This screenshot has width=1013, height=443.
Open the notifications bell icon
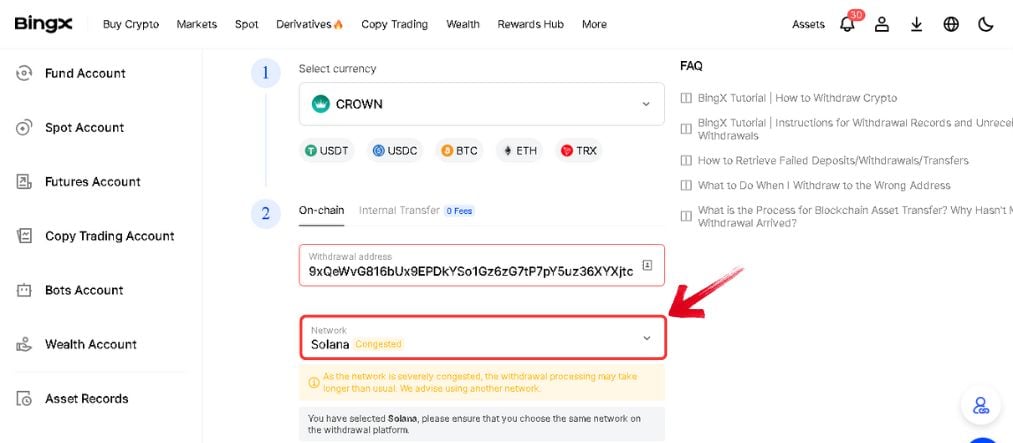[847, 25]
